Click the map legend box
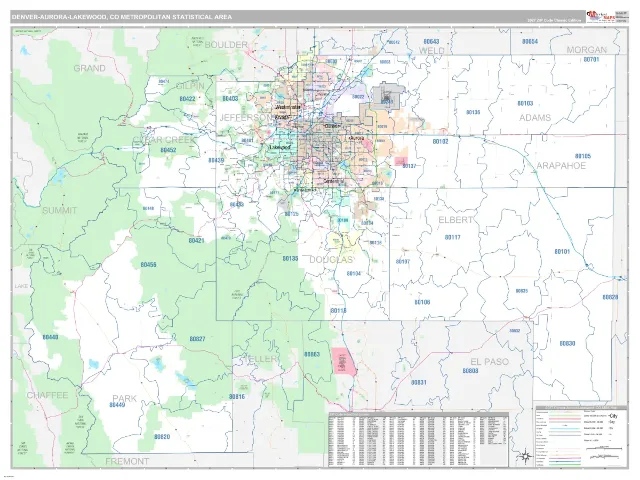The image size is (640, 480). [x=581, y=436]
